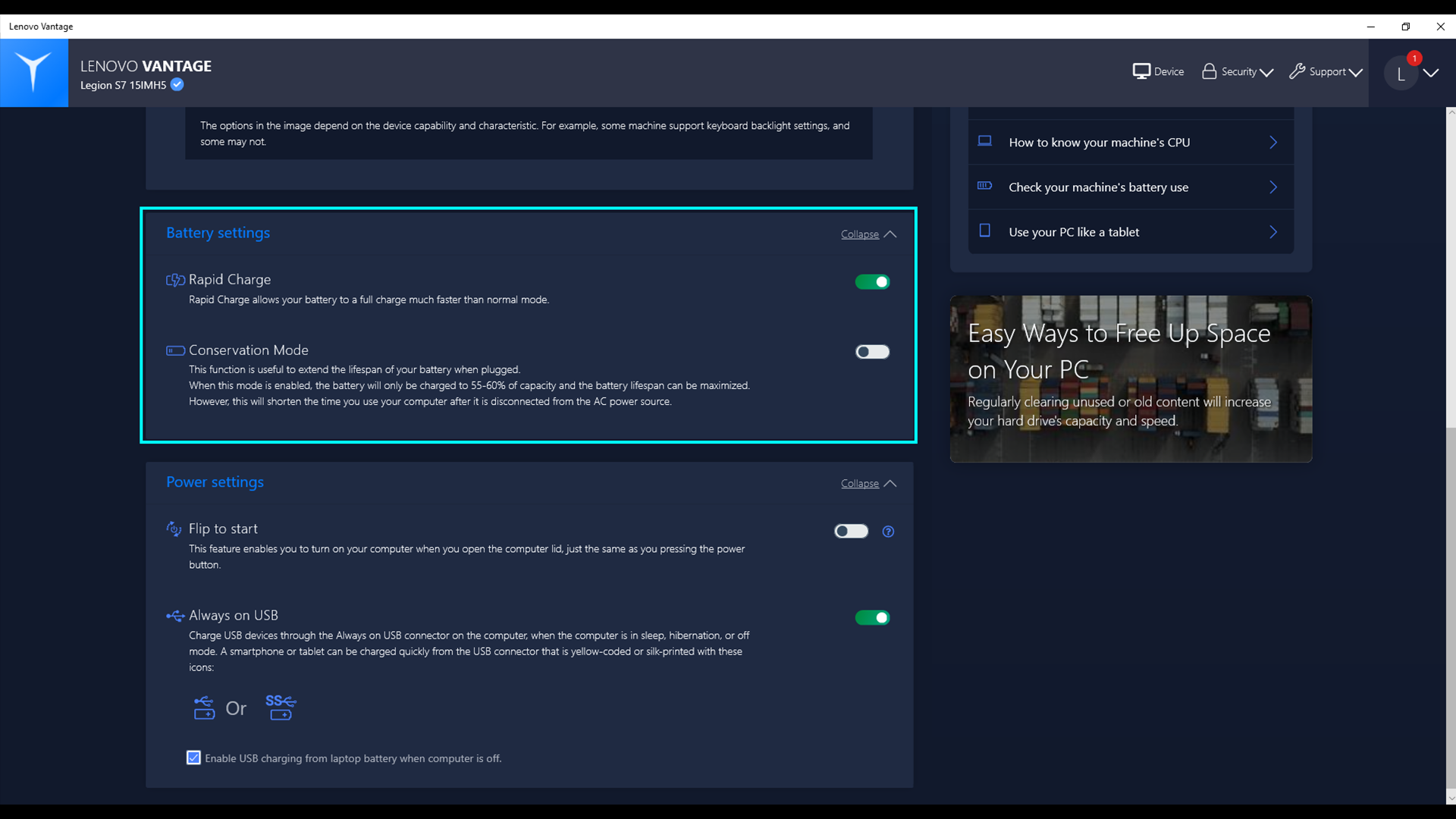
Task: Open the Security dropdown menu
Action: [1238, 72]
